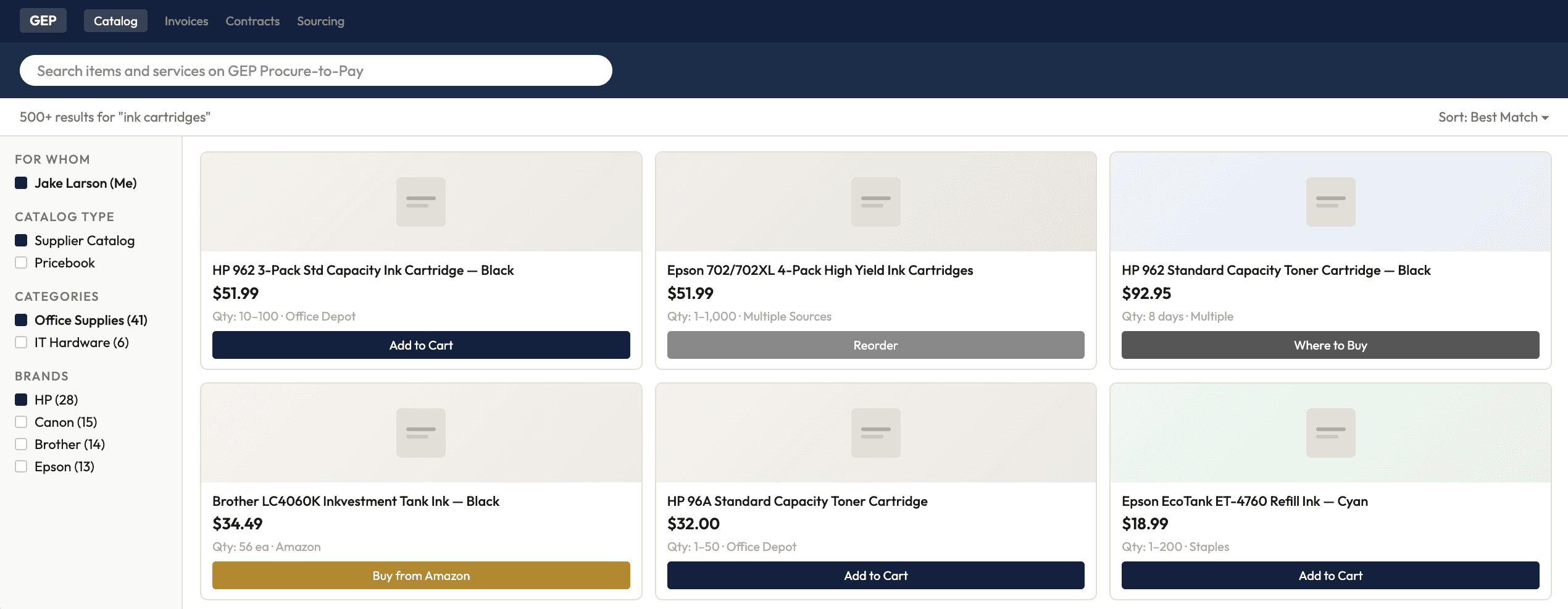Click the CATEGORIES filter heading
1568x609 pixels.
point(57,296)
